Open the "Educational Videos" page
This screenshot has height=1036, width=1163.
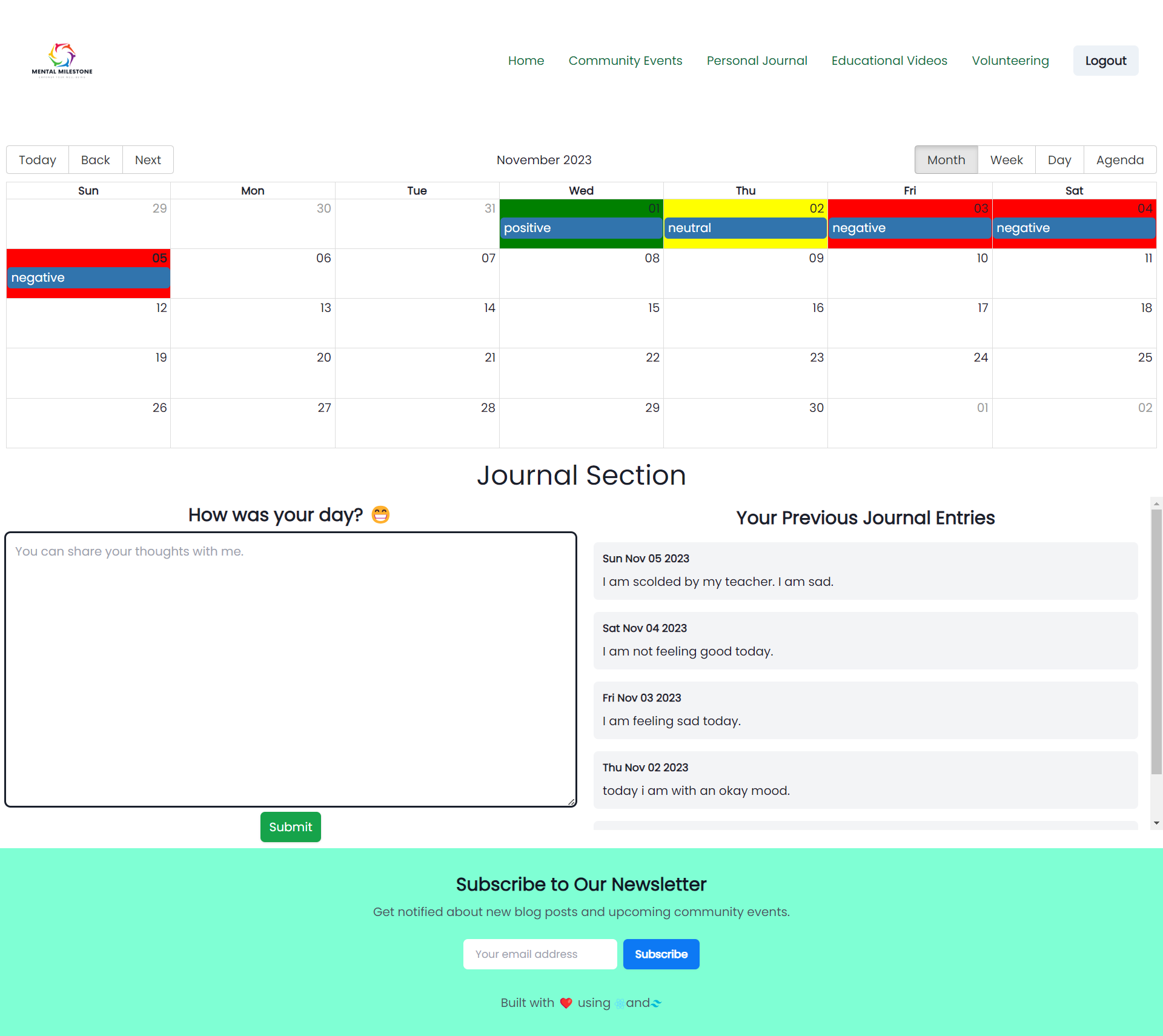click(889, 61)
